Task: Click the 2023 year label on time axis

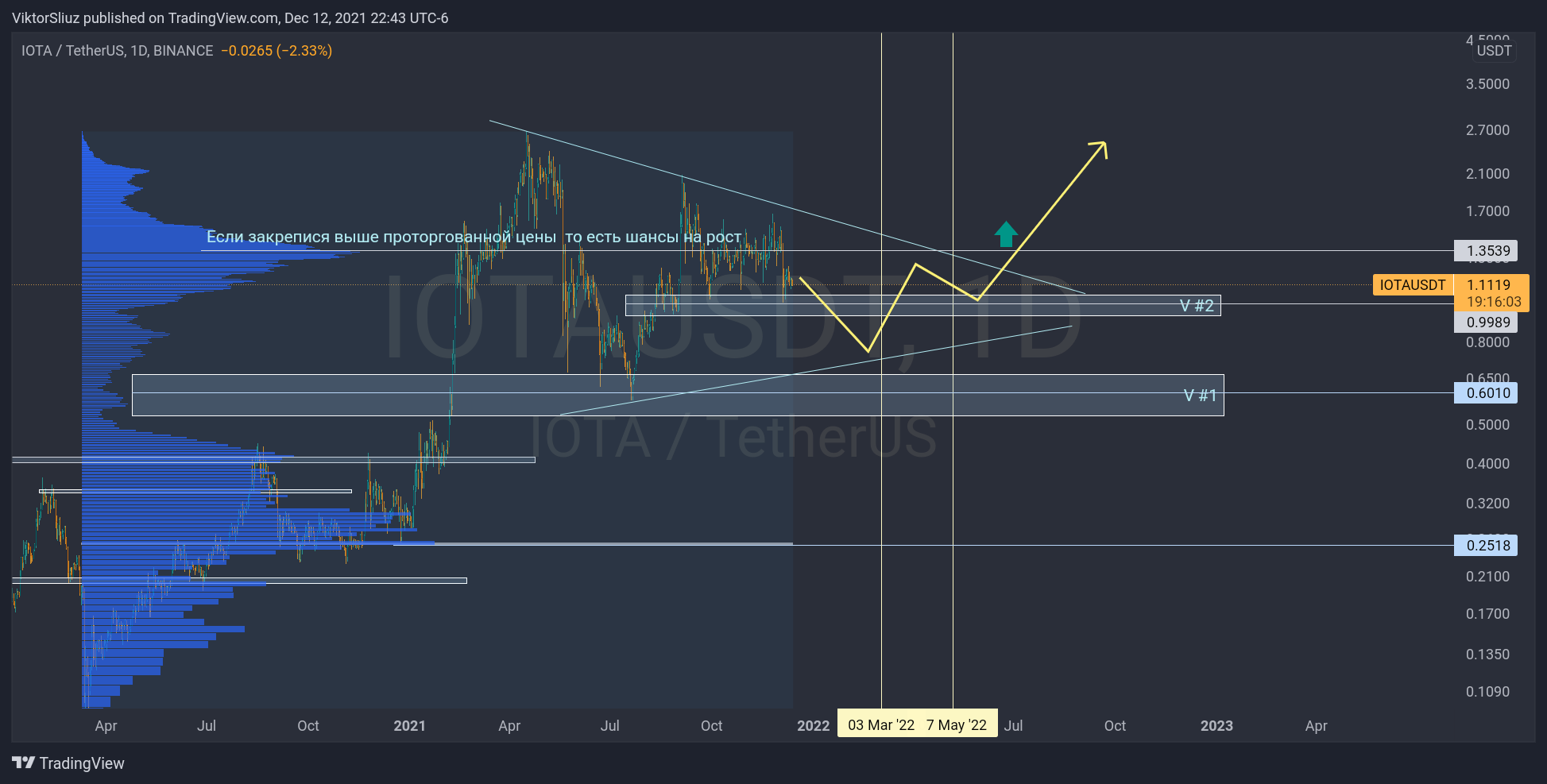Action: [x=1216, y=726]
